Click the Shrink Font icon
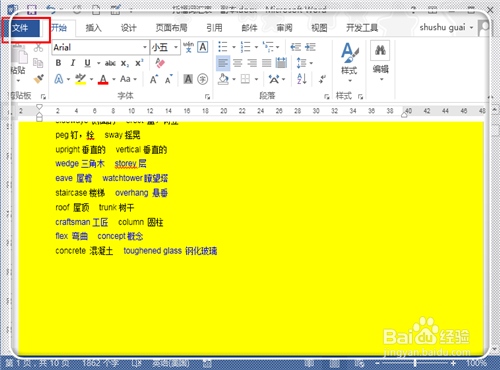 (x=169, y=79)
